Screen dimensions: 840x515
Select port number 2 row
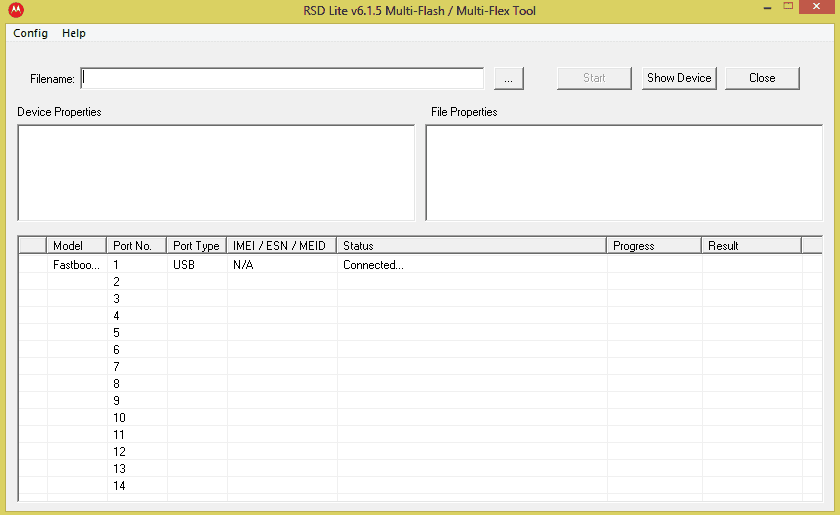[421, 282]
